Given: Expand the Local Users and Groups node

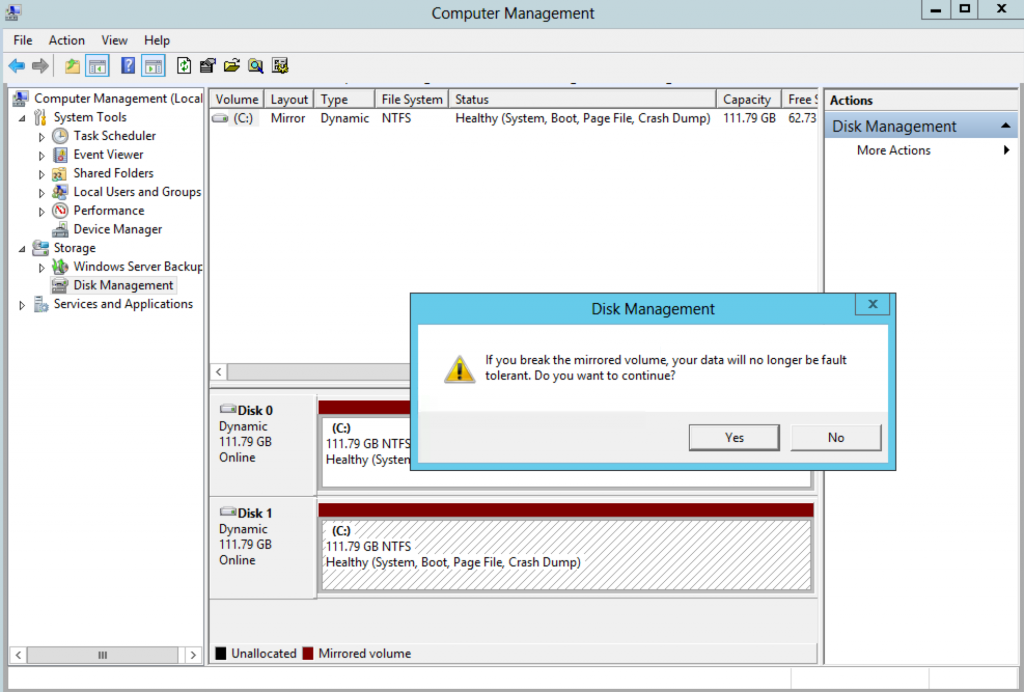Looking at the screenshot, I should pyautogui.click(x=42, y=193).
